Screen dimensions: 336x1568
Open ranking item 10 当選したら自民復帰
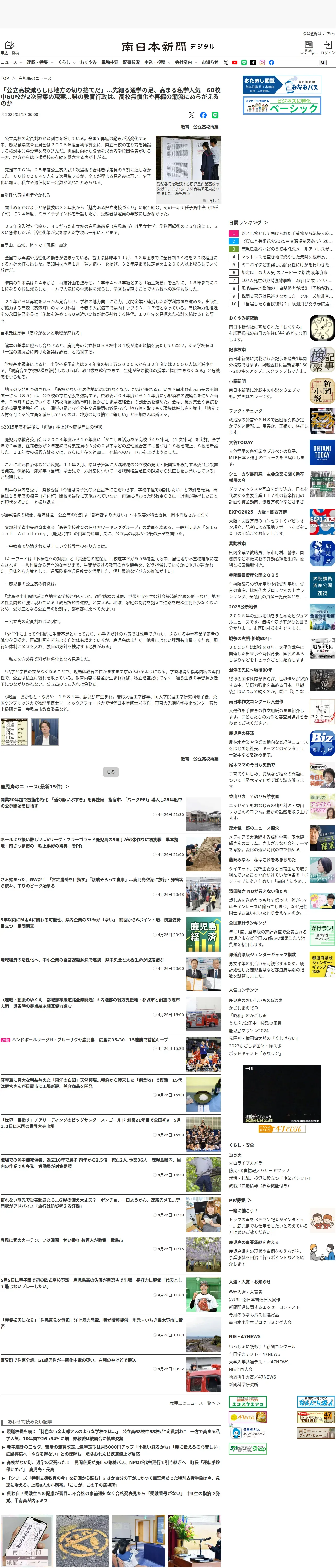click(x=287, y=304)
